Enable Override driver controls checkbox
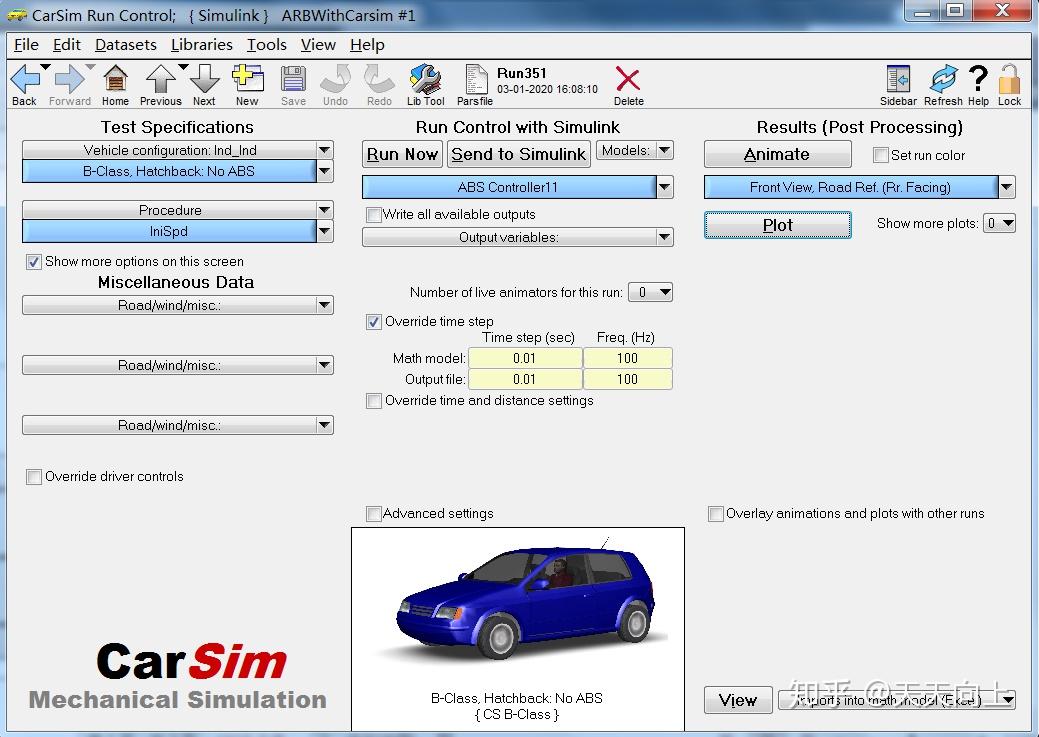The height and width of the screenshot is (737, 1039). pyautogui.click(x=34, y=477)
